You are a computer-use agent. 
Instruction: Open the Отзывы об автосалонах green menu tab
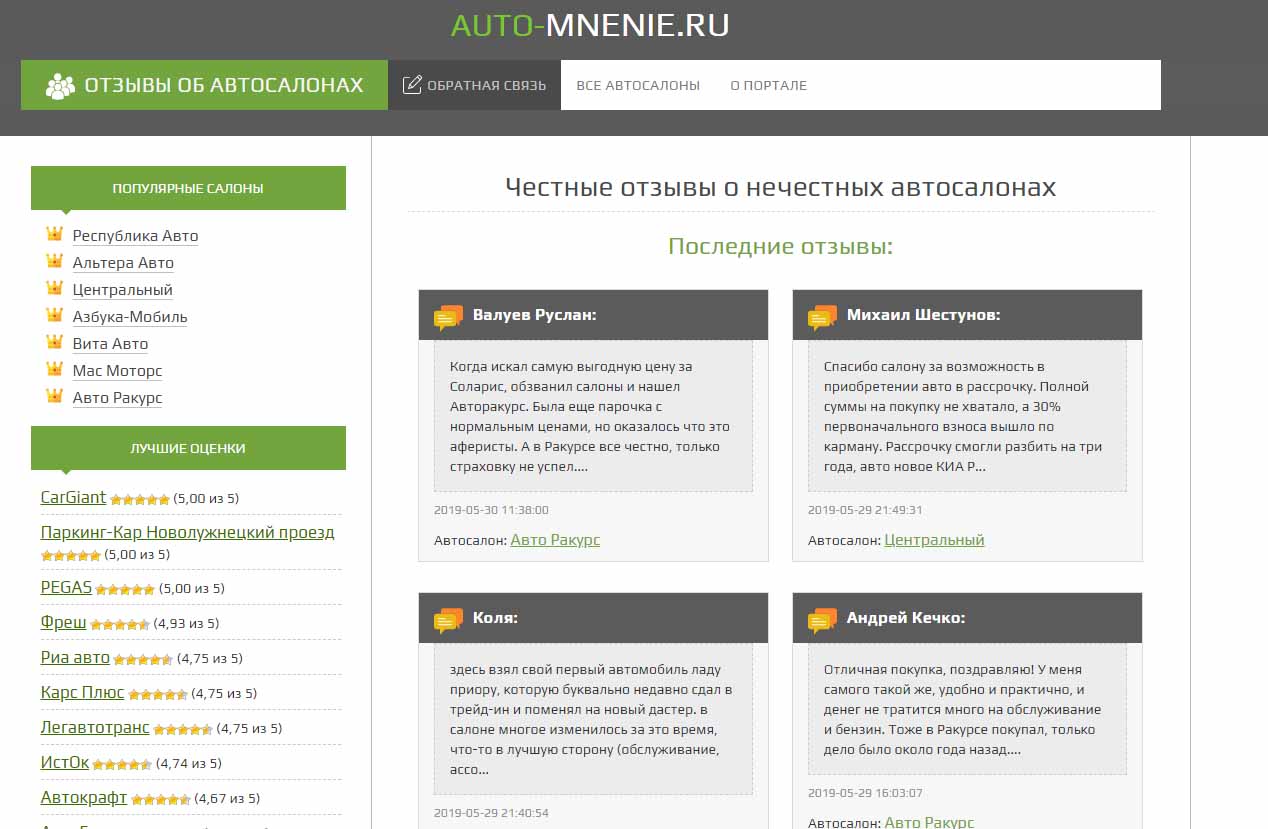pyautogui.click(x=204, y=85)
